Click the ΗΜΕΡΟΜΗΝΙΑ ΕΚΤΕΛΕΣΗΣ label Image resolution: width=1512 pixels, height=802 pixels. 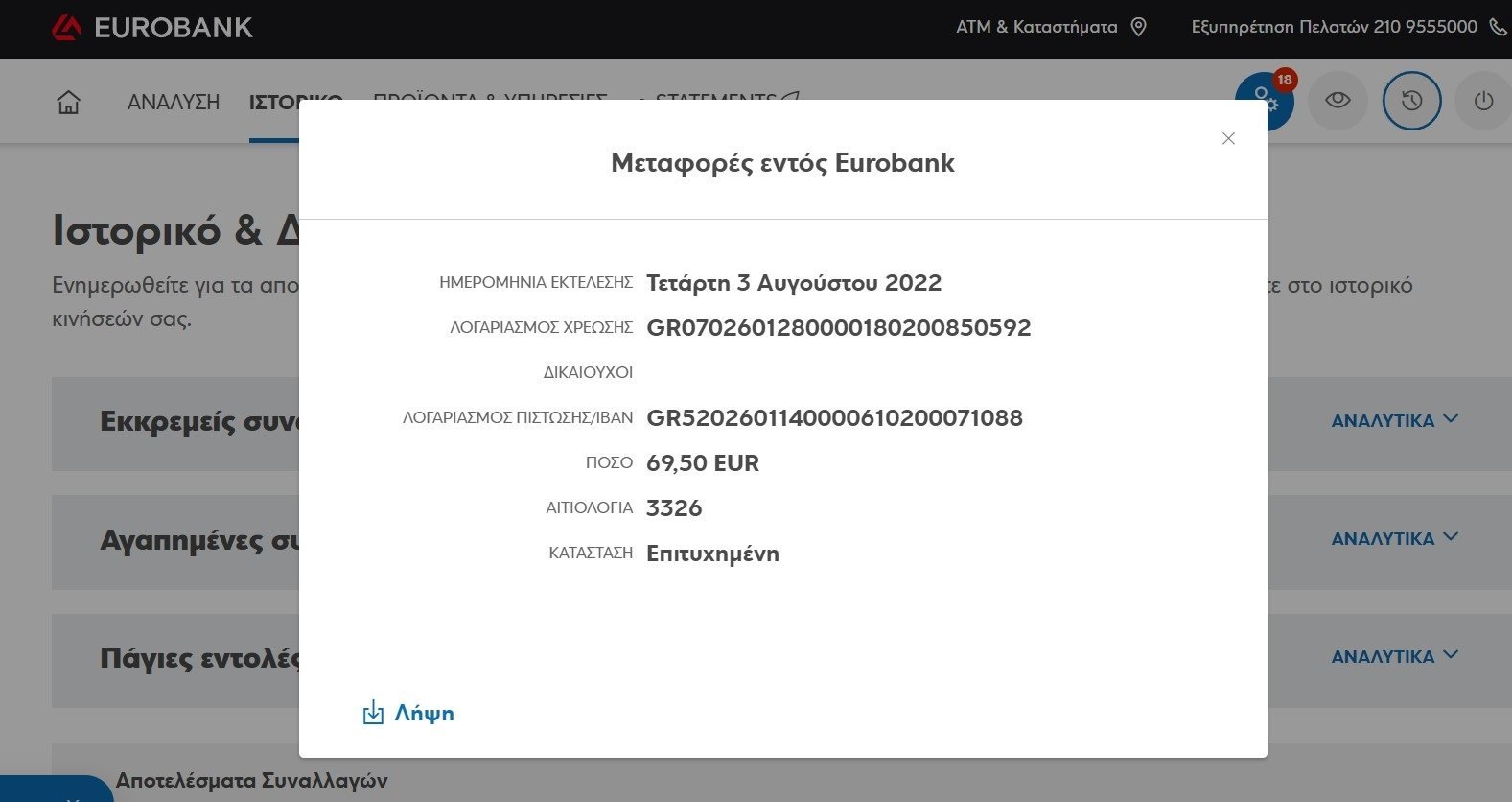tap(536, 283)
